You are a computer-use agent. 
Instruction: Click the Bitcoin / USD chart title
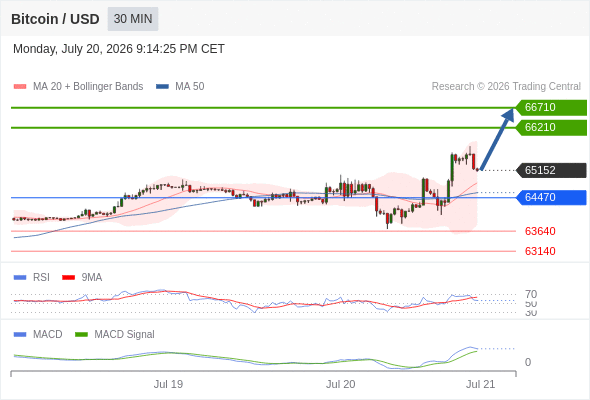click(x=55, y=19)
